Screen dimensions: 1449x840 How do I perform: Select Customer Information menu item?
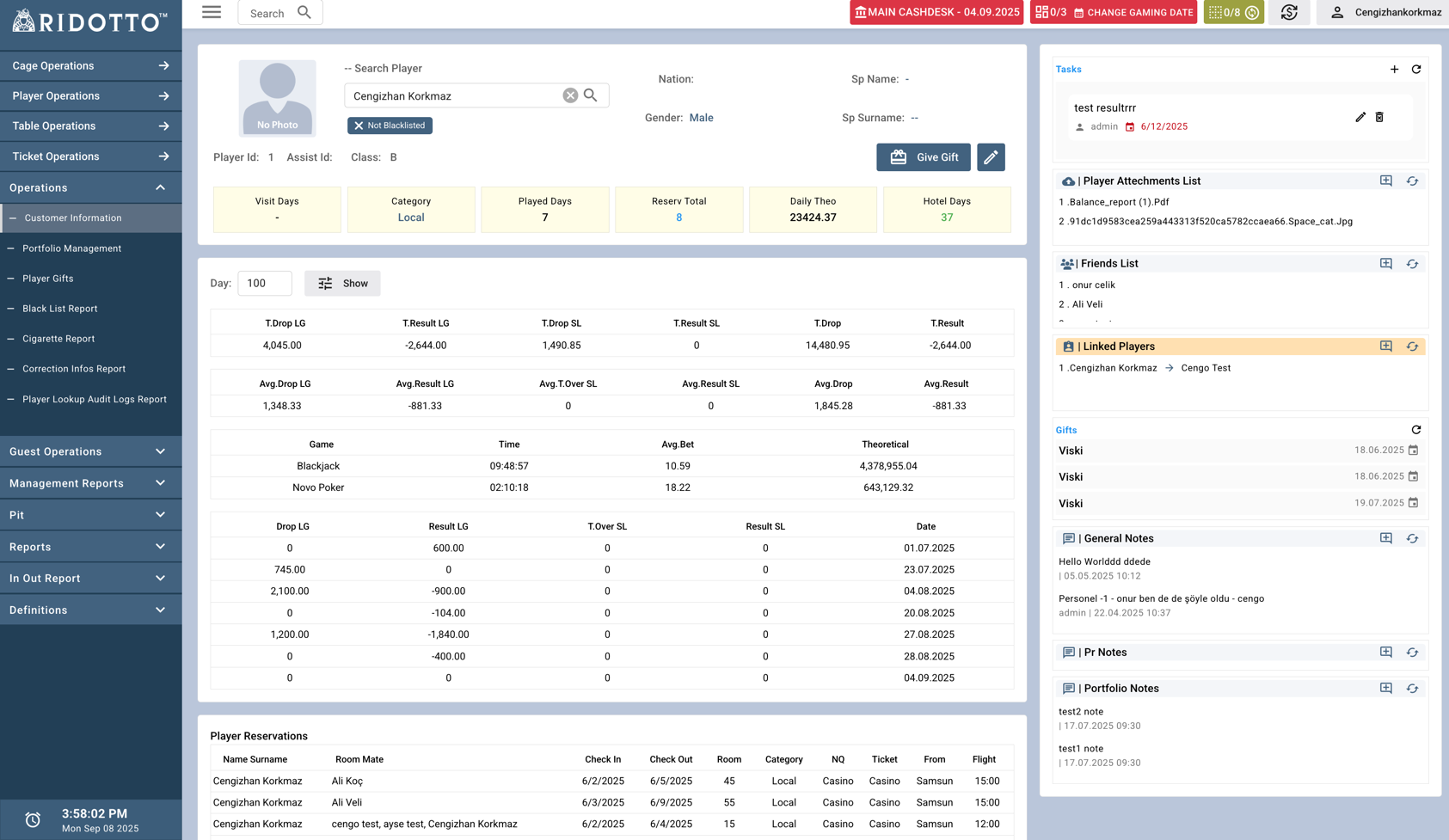coord(90,218)
